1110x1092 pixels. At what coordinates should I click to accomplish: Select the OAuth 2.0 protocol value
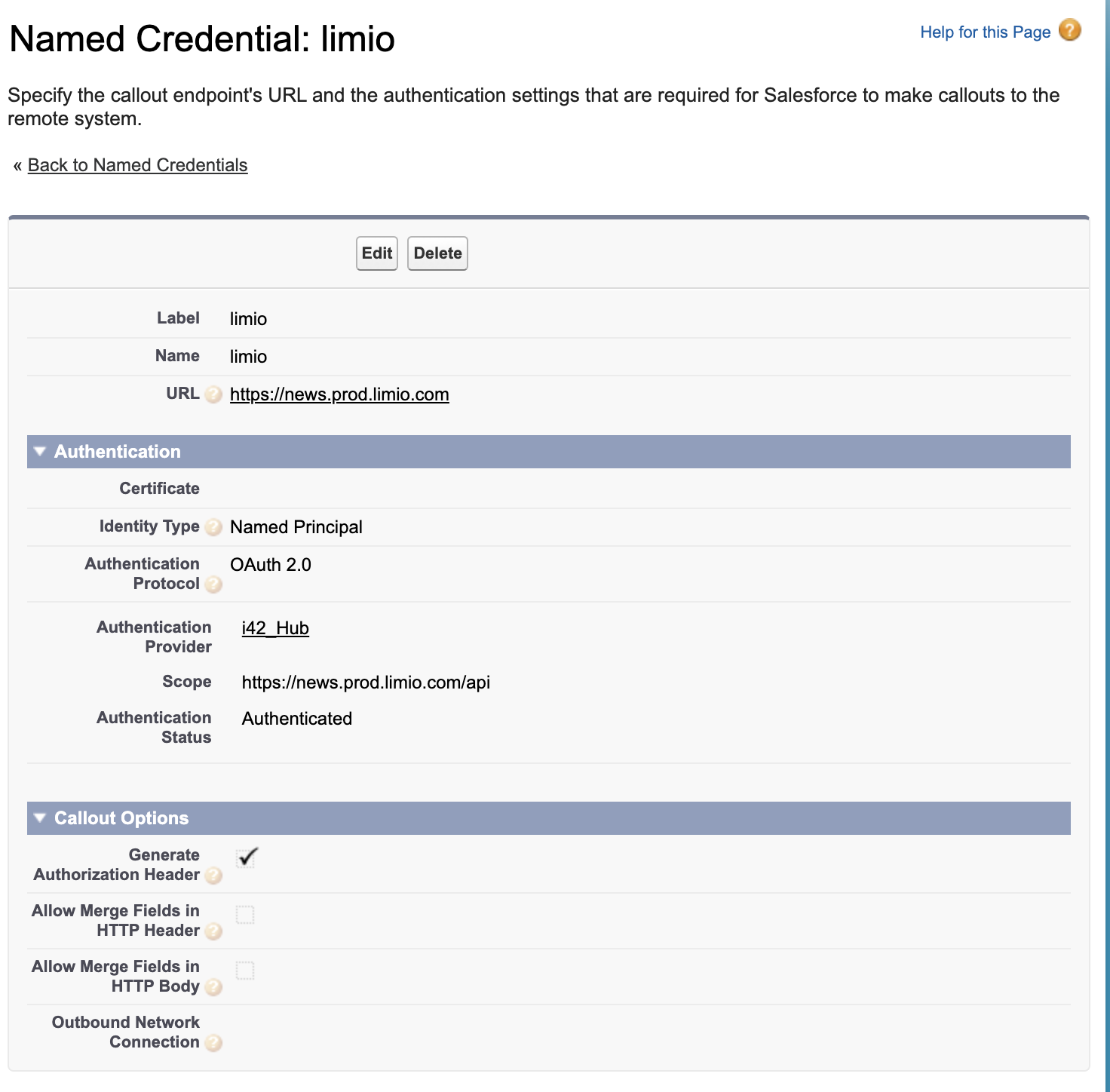coord(271,565)
